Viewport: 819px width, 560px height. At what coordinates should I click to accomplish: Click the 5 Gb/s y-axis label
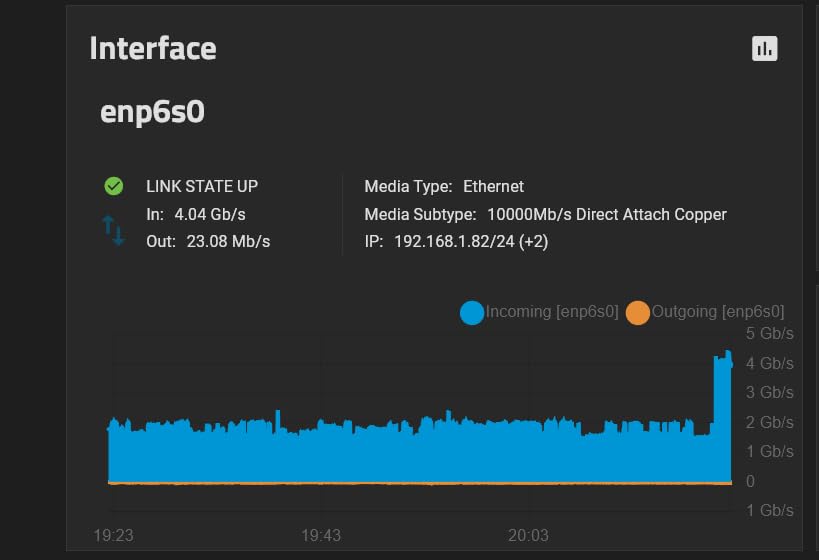click(770, 333)
